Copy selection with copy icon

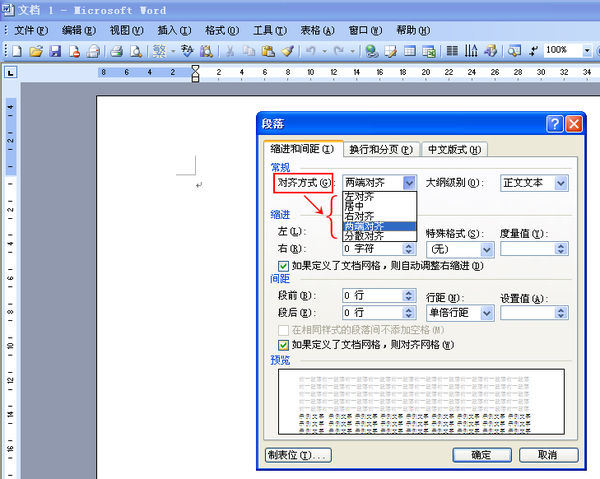(249, 51)
